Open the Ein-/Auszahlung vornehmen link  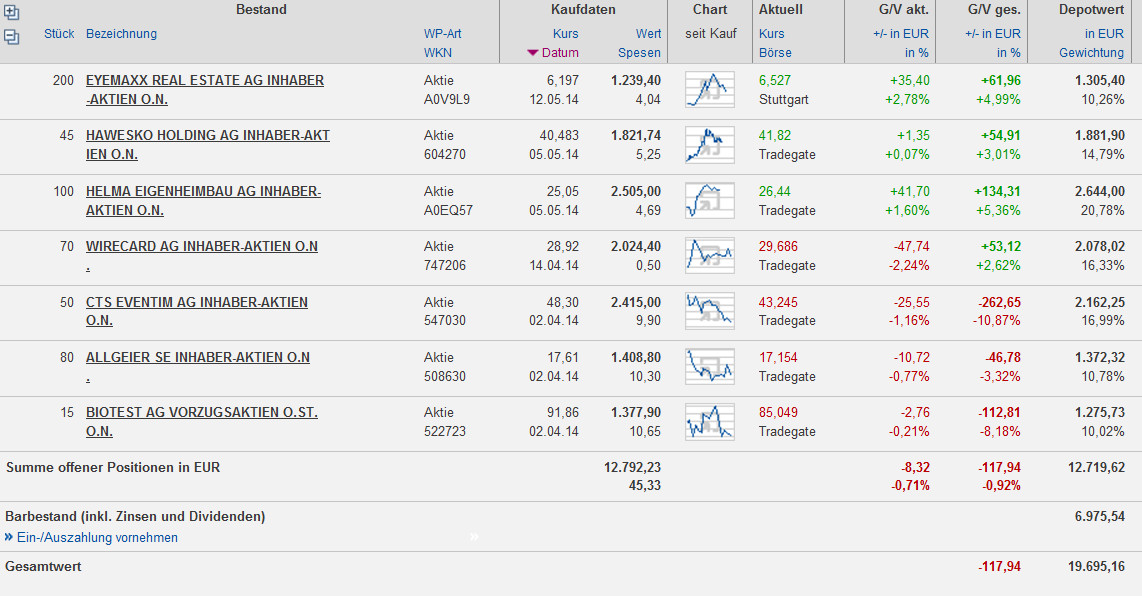tap(97, 537)
